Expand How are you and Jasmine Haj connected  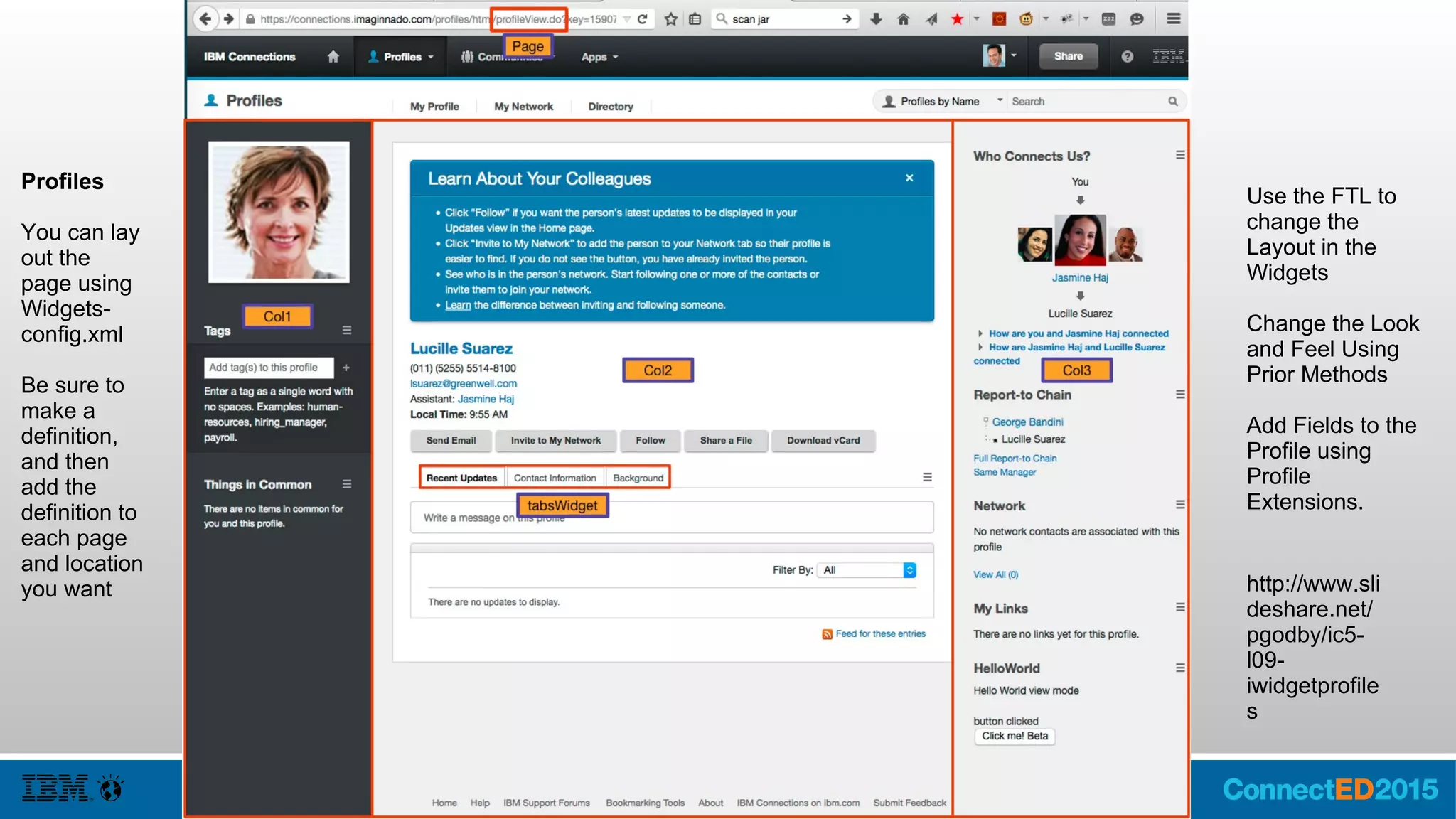tap(1078, 333)
